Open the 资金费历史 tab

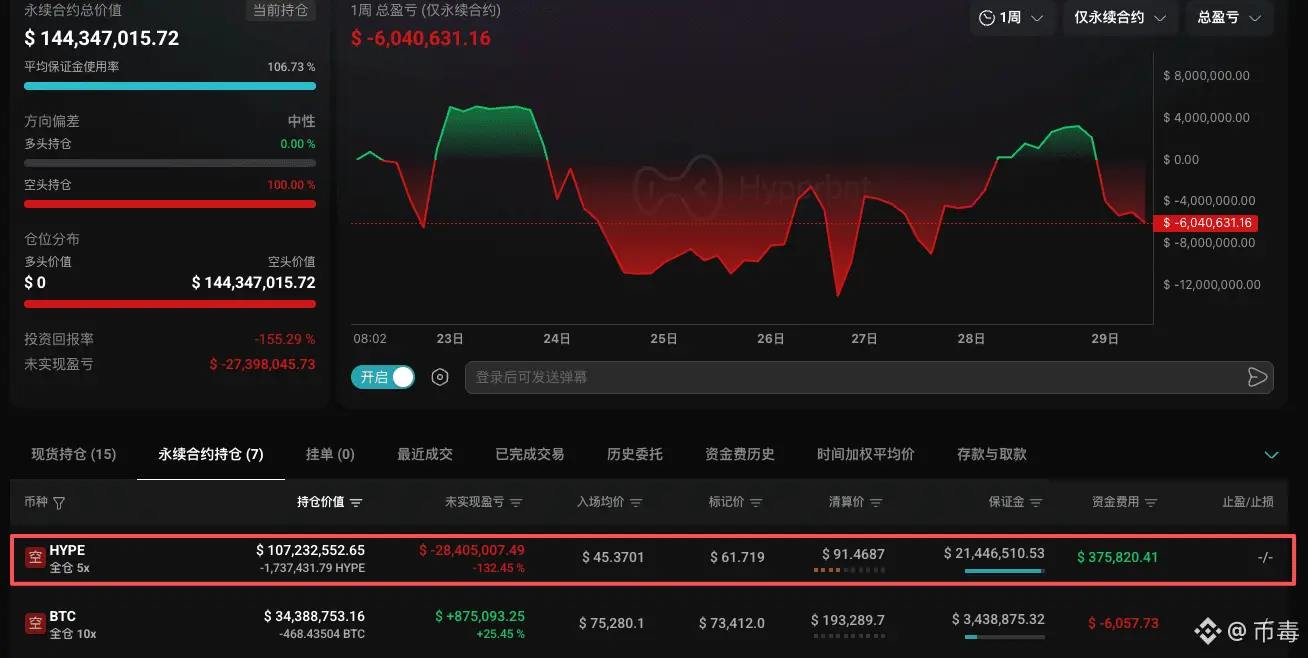(740, 454)
